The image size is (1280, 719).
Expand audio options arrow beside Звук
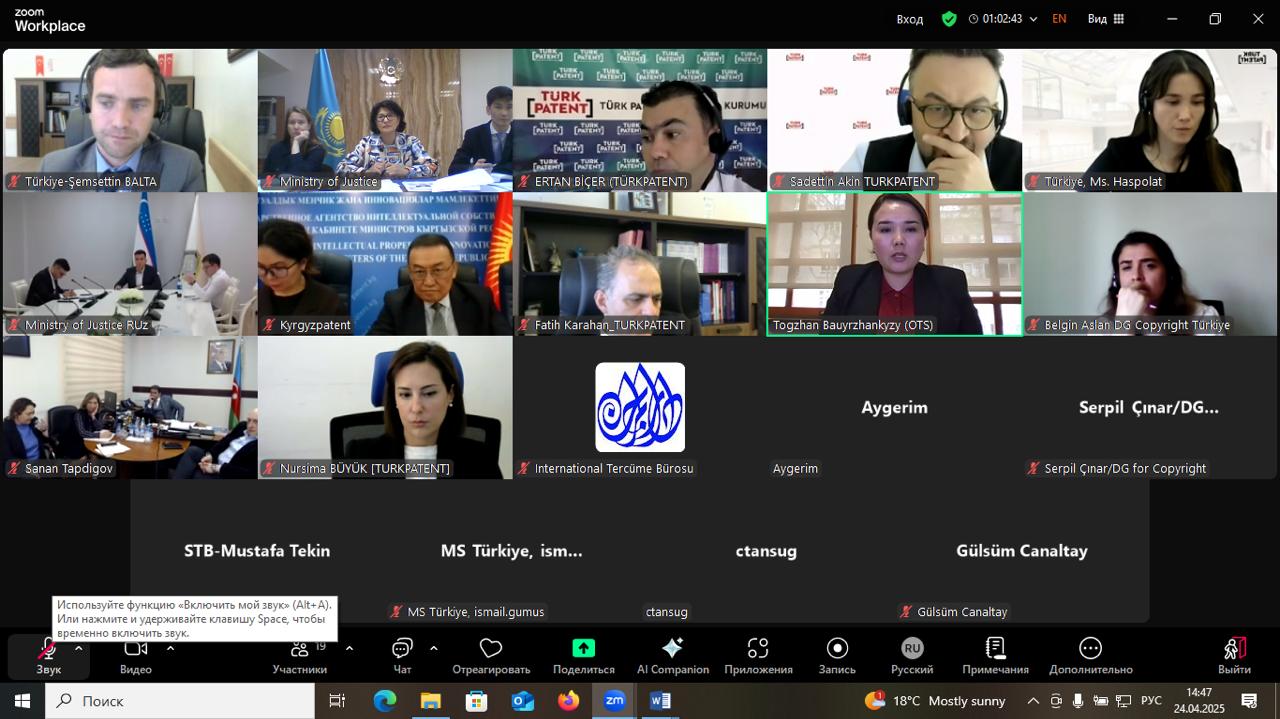78,648
